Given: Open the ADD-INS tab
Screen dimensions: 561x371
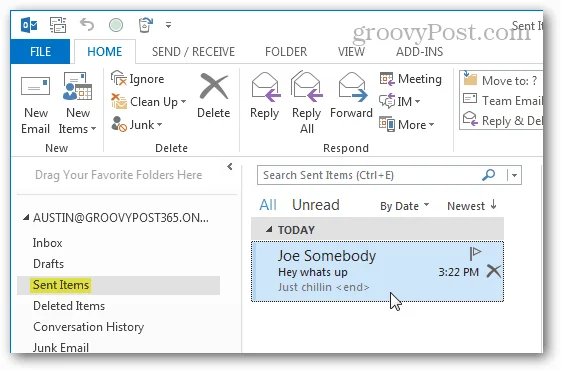Looking at the screenshot, I should coord(419,52).
